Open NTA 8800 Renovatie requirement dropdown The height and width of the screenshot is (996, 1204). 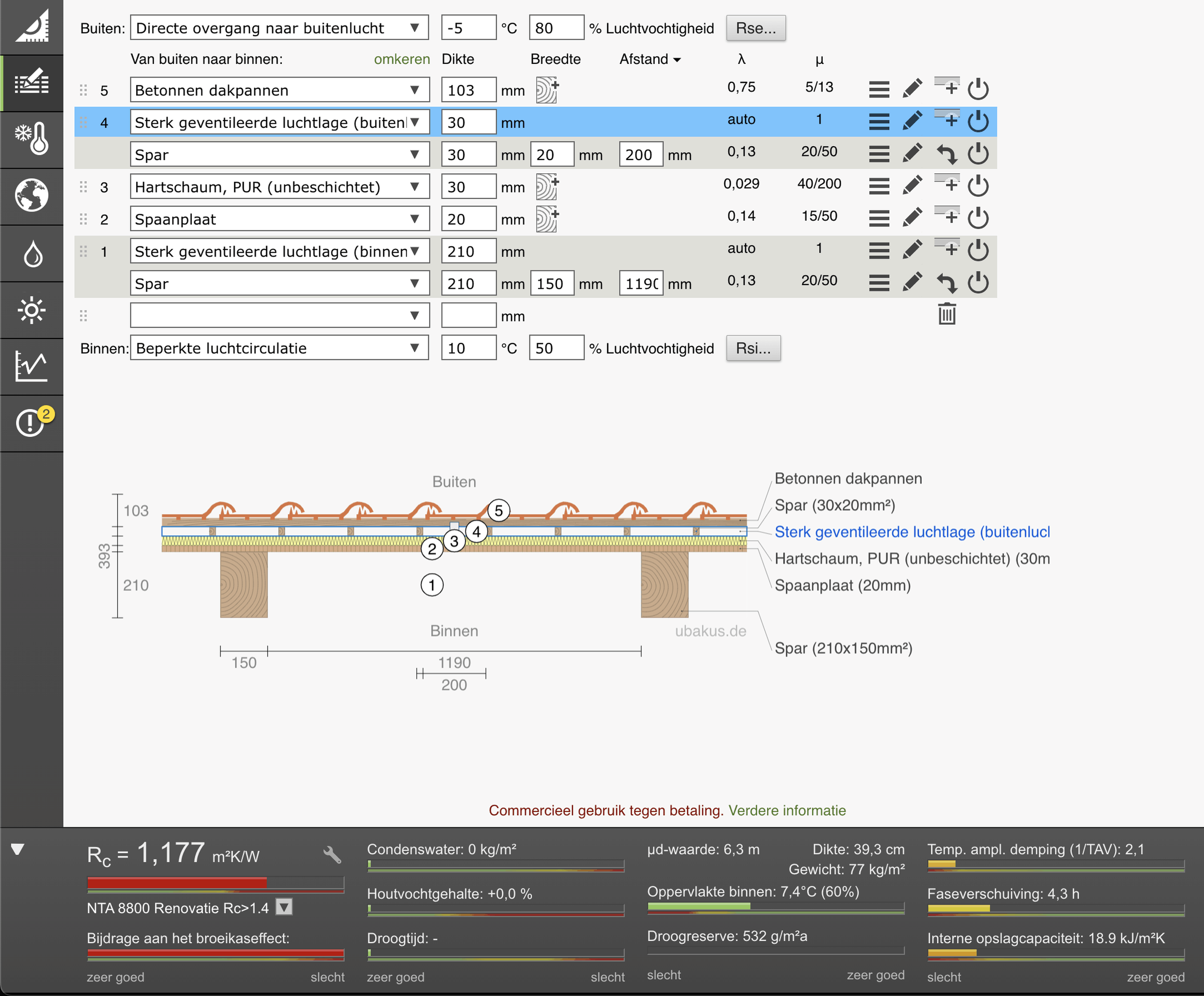pyautogui.click(x=284, y=907)
